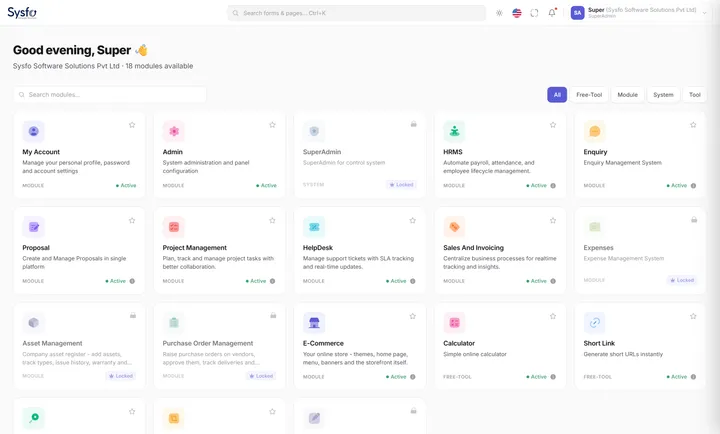The width and height of the screenshot is (720, 434).
Task: Open the Calculator module icon
Action: 454,323
